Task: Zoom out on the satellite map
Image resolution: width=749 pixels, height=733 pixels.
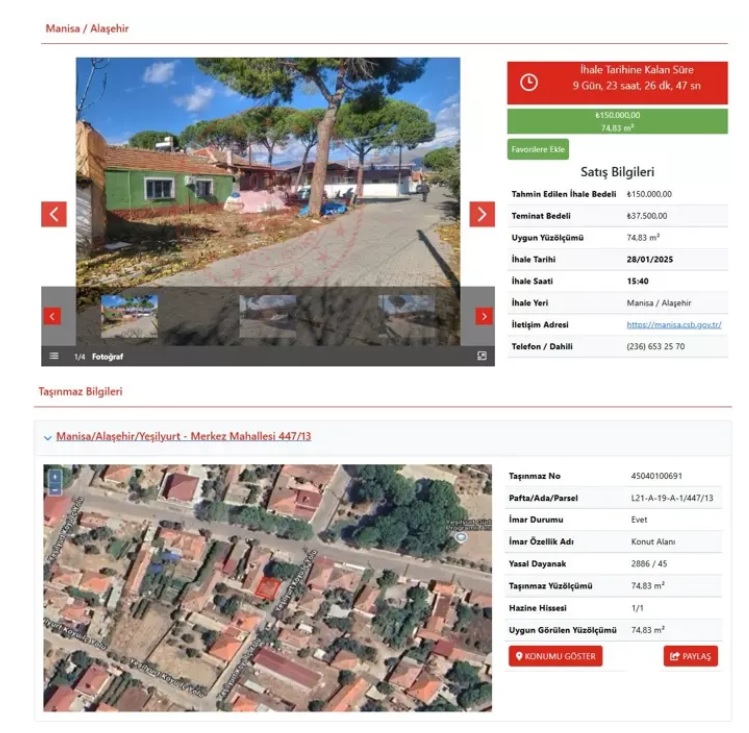Action: [55, 490]
